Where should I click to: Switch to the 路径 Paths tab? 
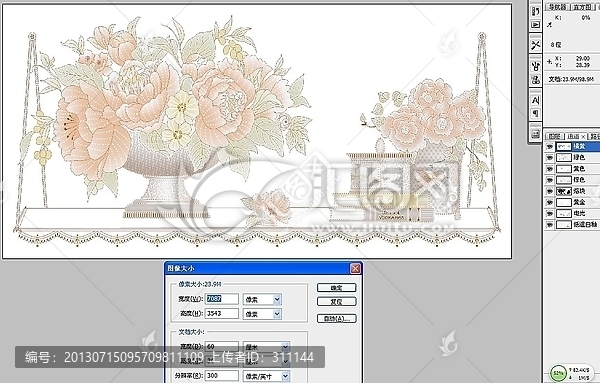pos(594,136)
